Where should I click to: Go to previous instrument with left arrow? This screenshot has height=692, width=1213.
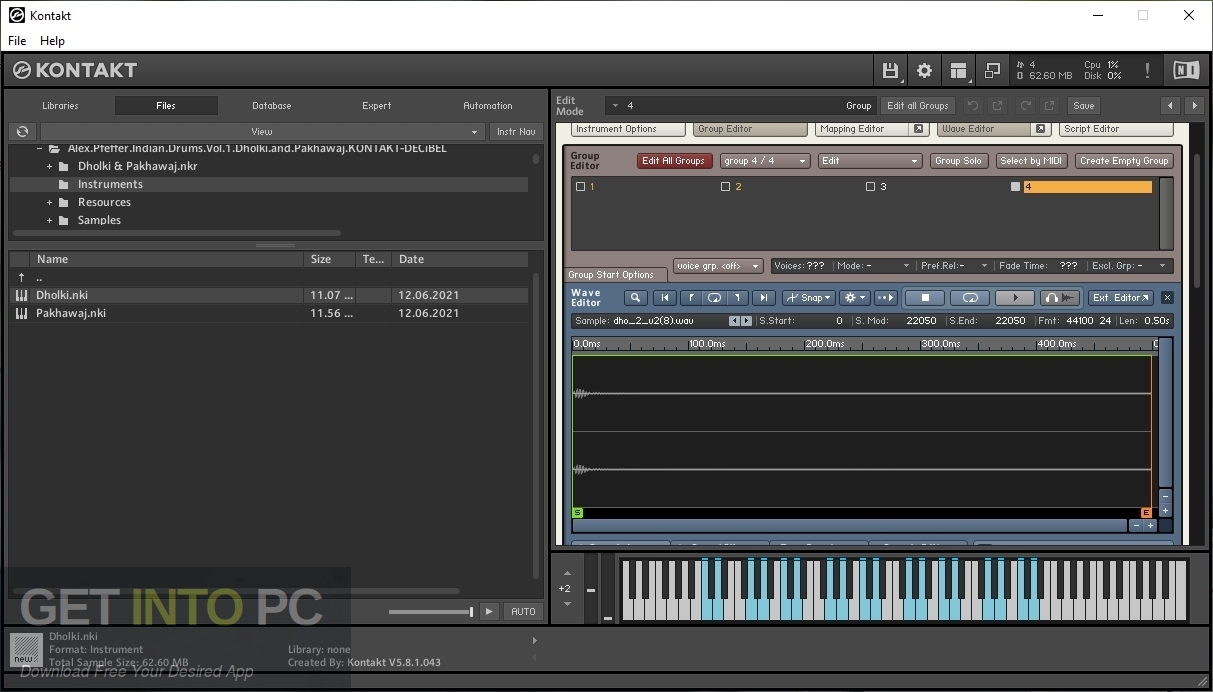(x=1171, y=105)
